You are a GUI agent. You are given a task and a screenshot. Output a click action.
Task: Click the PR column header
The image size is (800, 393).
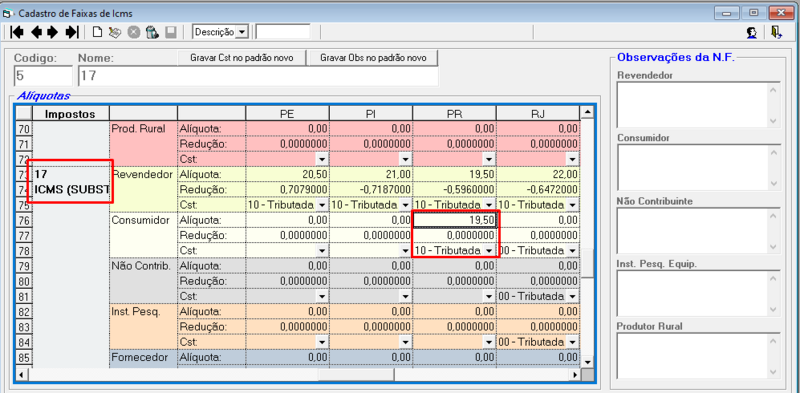[454, 114]
